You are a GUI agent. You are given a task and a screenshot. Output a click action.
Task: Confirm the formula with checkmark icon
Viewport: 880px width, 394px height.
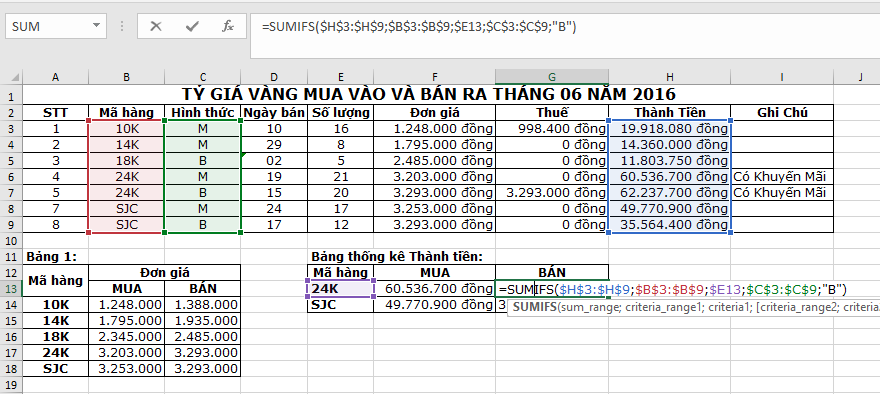[x=192, y=26]
